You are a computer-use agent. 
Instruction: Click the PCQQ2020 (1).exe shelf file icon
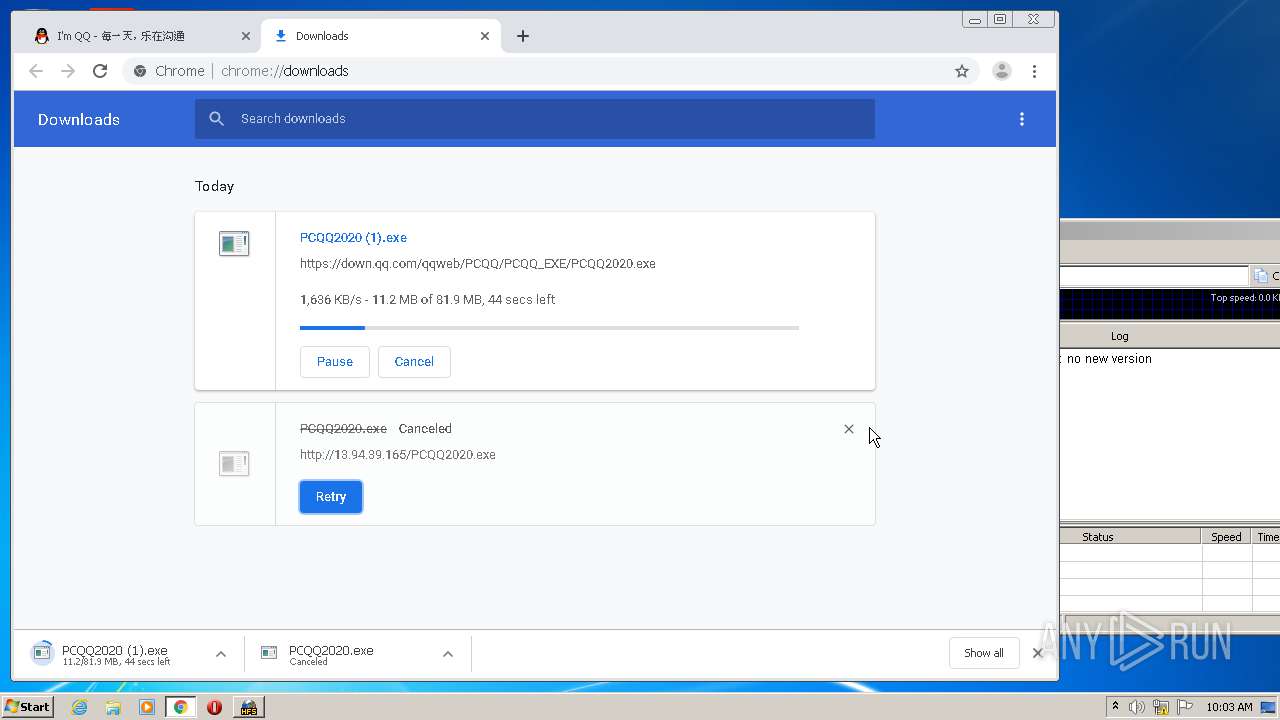(x=42, y=653)
